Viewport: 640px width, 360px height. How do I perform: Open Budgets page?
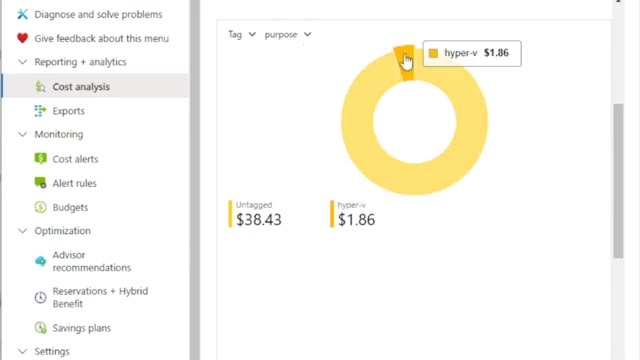click(x=70, y=207)
